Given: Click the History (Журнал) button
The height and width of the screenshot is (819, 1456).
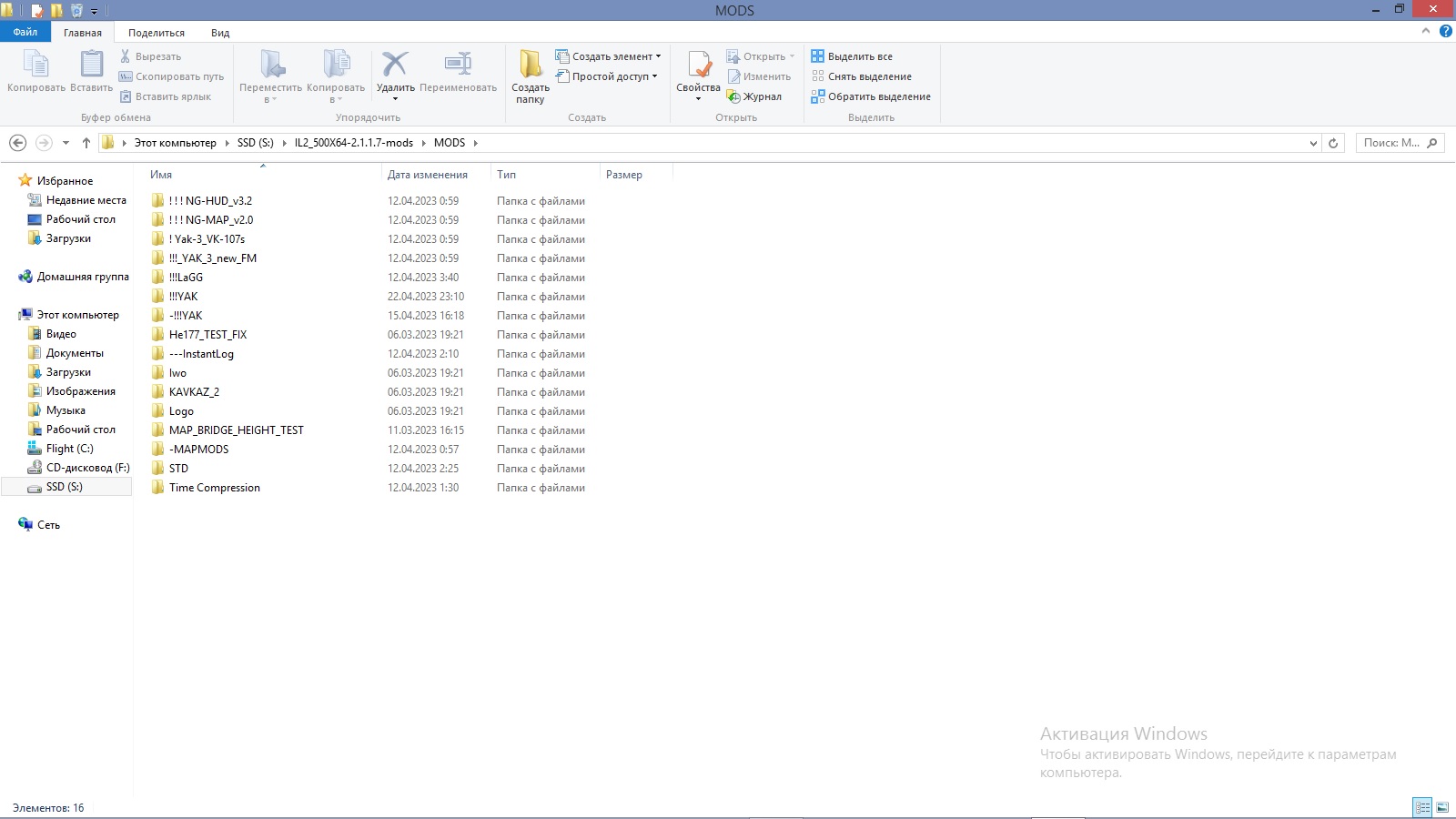Looking at the screenshot, I should (x=754, y=96).
